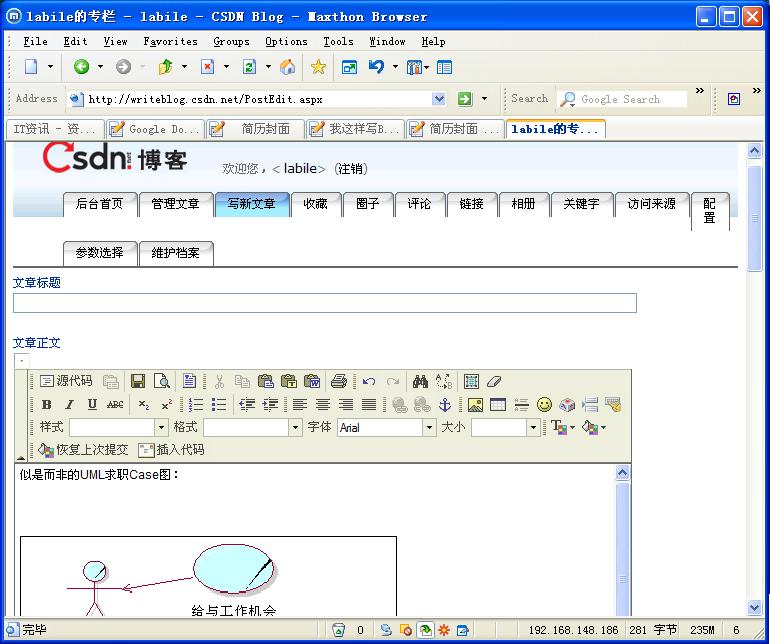Viewport: 770px width, 644px height.
Task: Open the File menu
Action: (35, 42)
